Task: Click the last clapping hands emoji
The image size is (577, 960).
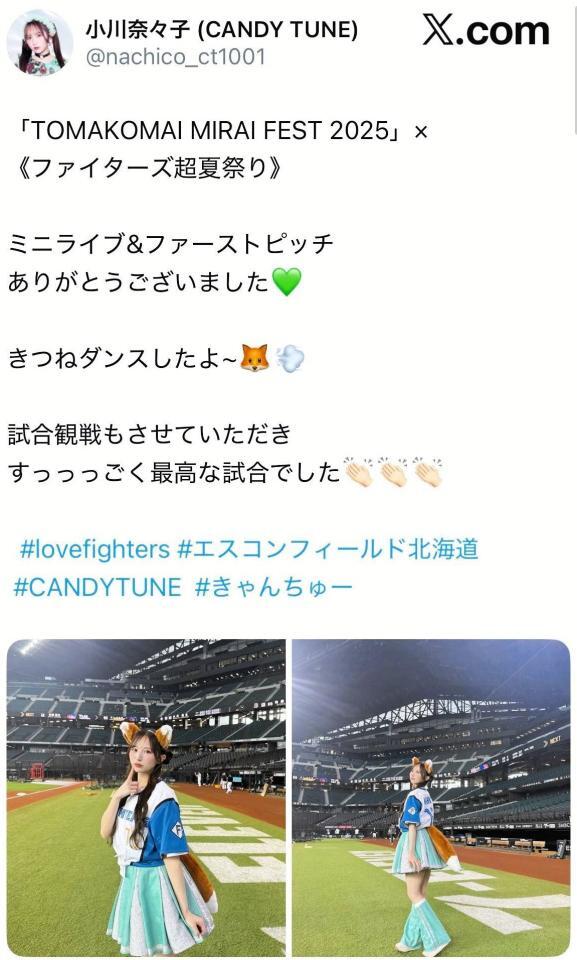Action: [428, 472]
